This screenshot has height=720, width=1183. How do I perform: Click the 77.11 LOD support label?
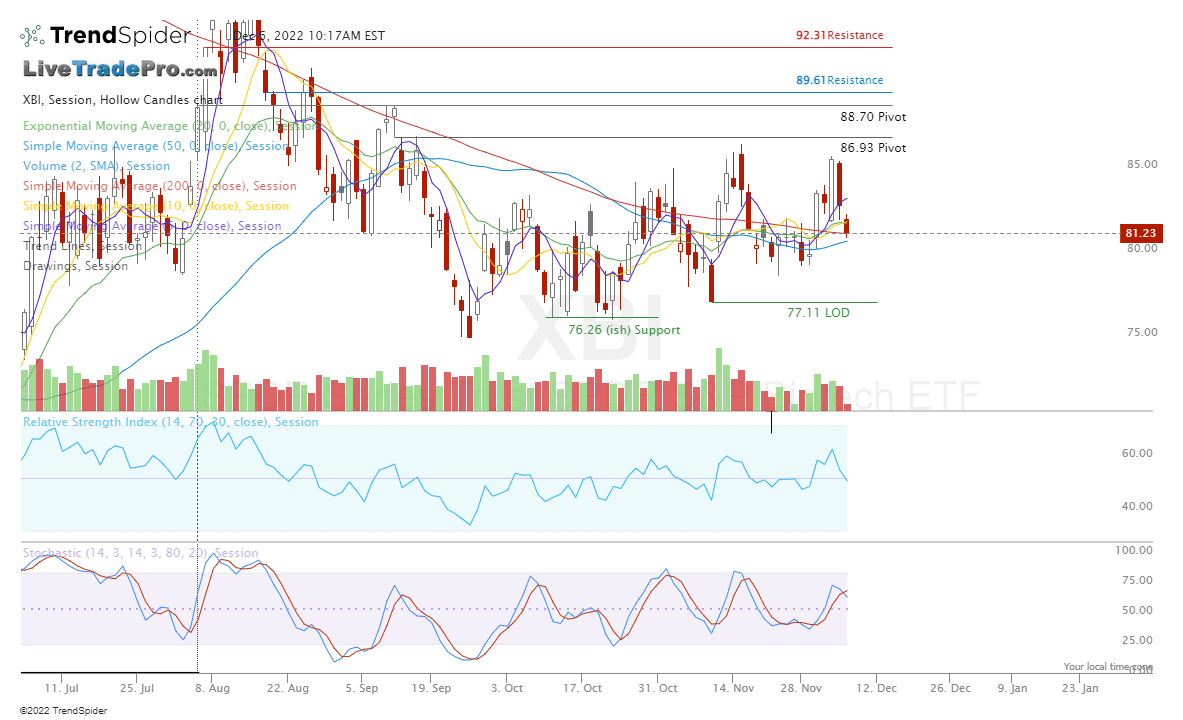pos(816,312)
